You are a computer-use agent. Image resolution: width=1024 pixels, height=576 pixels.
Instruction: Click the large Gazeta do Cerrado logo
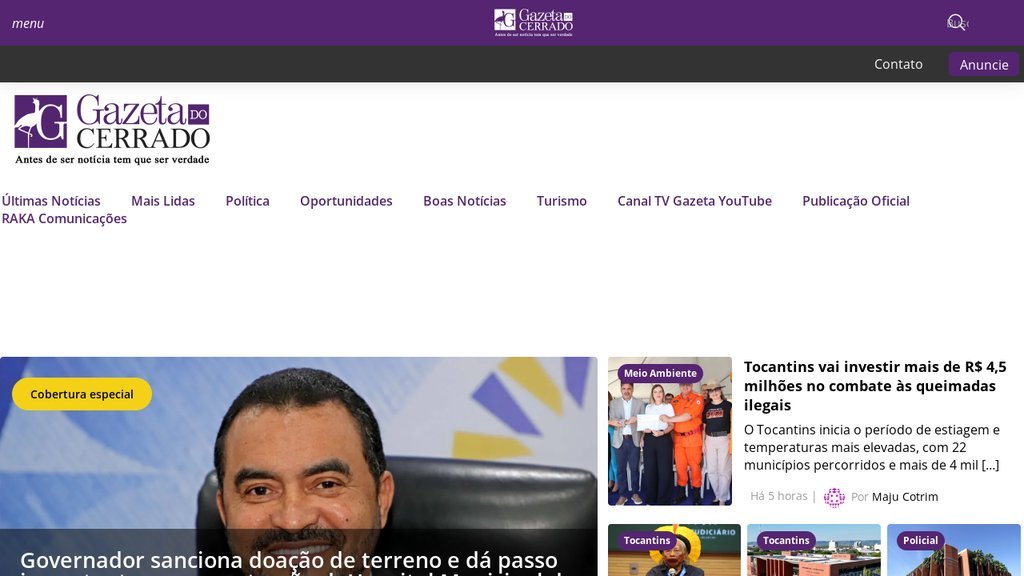pyautogui.click(x=112, y=129)
